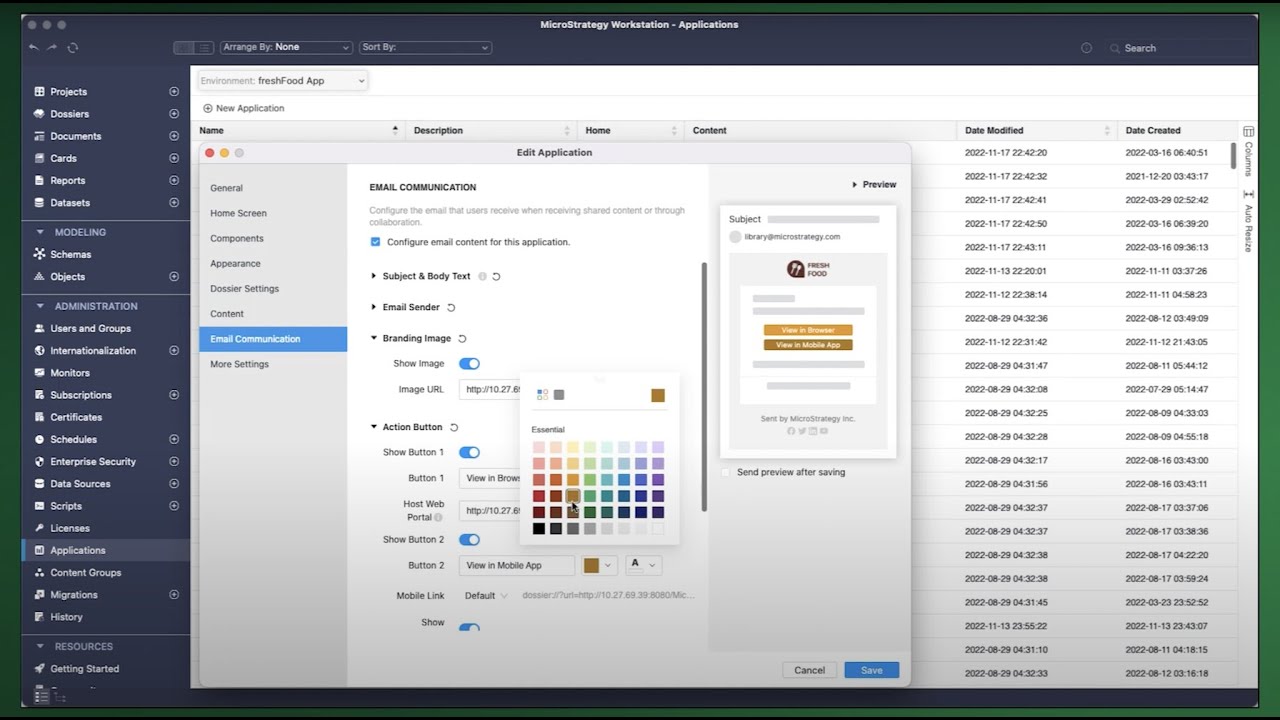Image resolution: width=1280 pixels, height=720 pixels.
Task: Click info icon beside Host Web Portal
Action: pyautogui.click(x=438, y=517)
